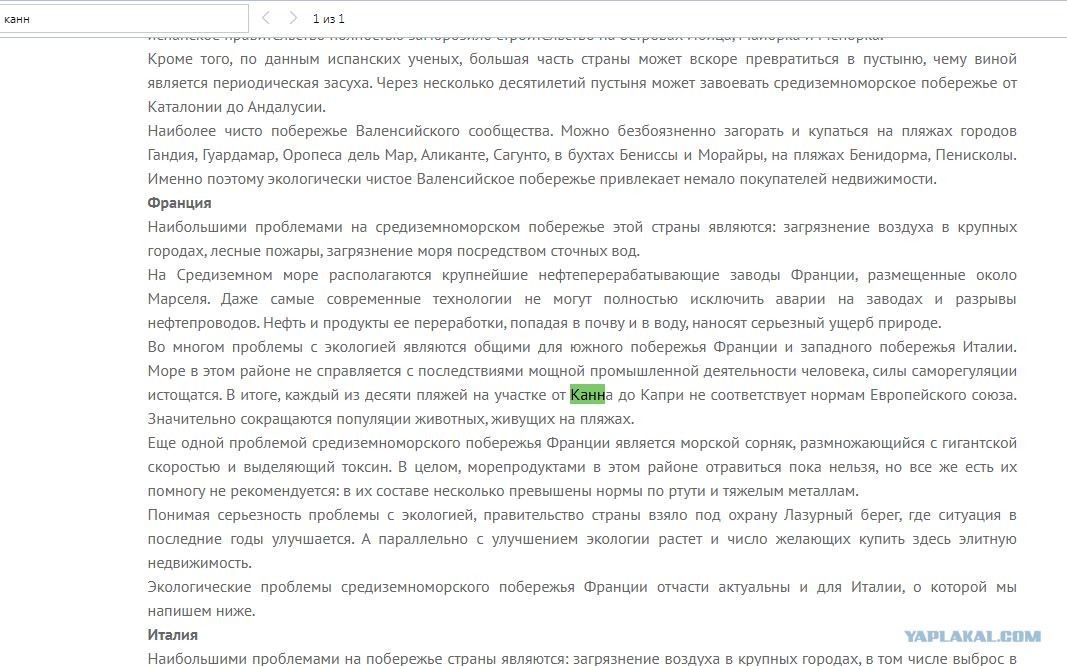This screenshot has width=1067, height=666.
Task: Click the phrase "Лазурный берег"
Action: coord(843,515)
